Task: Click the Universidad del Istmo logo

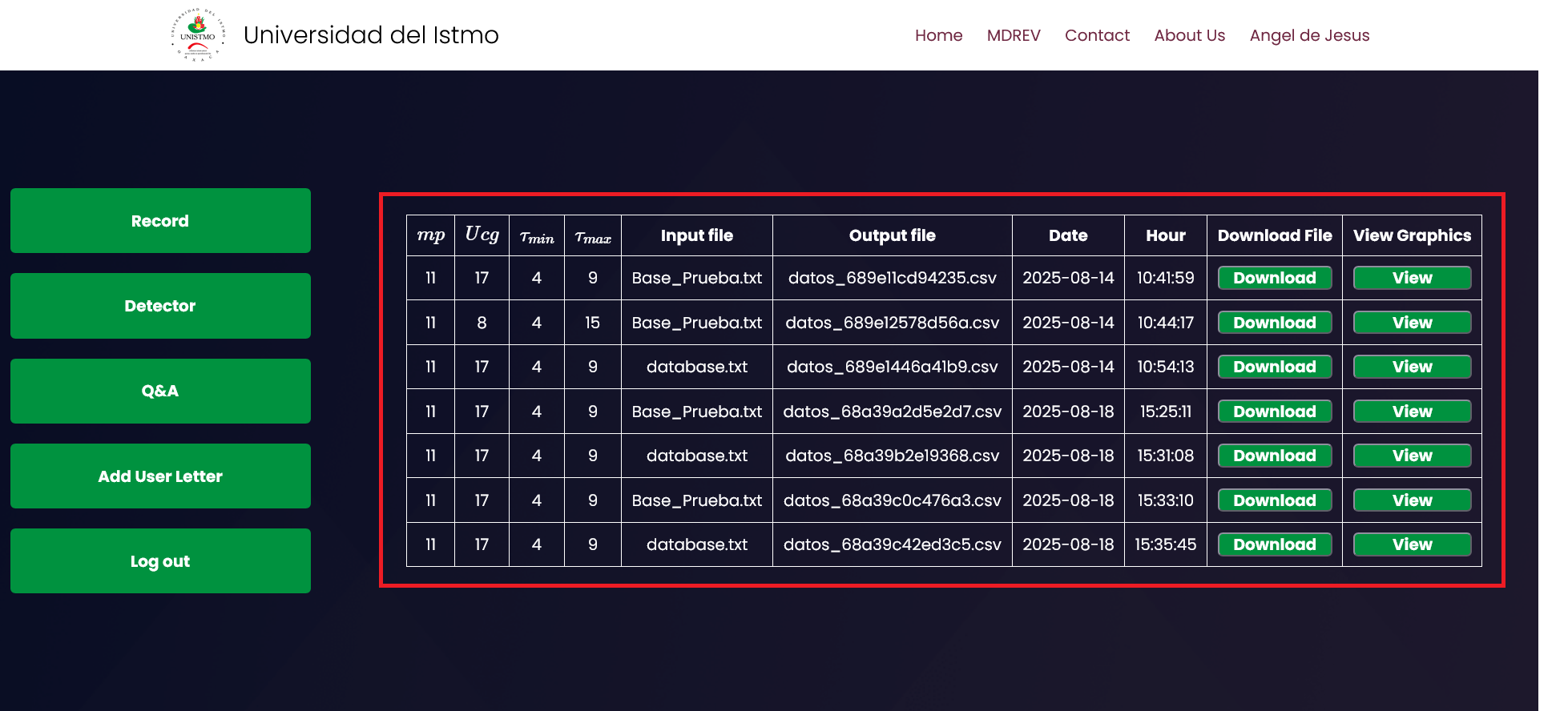Action: (x=198, y=35)
